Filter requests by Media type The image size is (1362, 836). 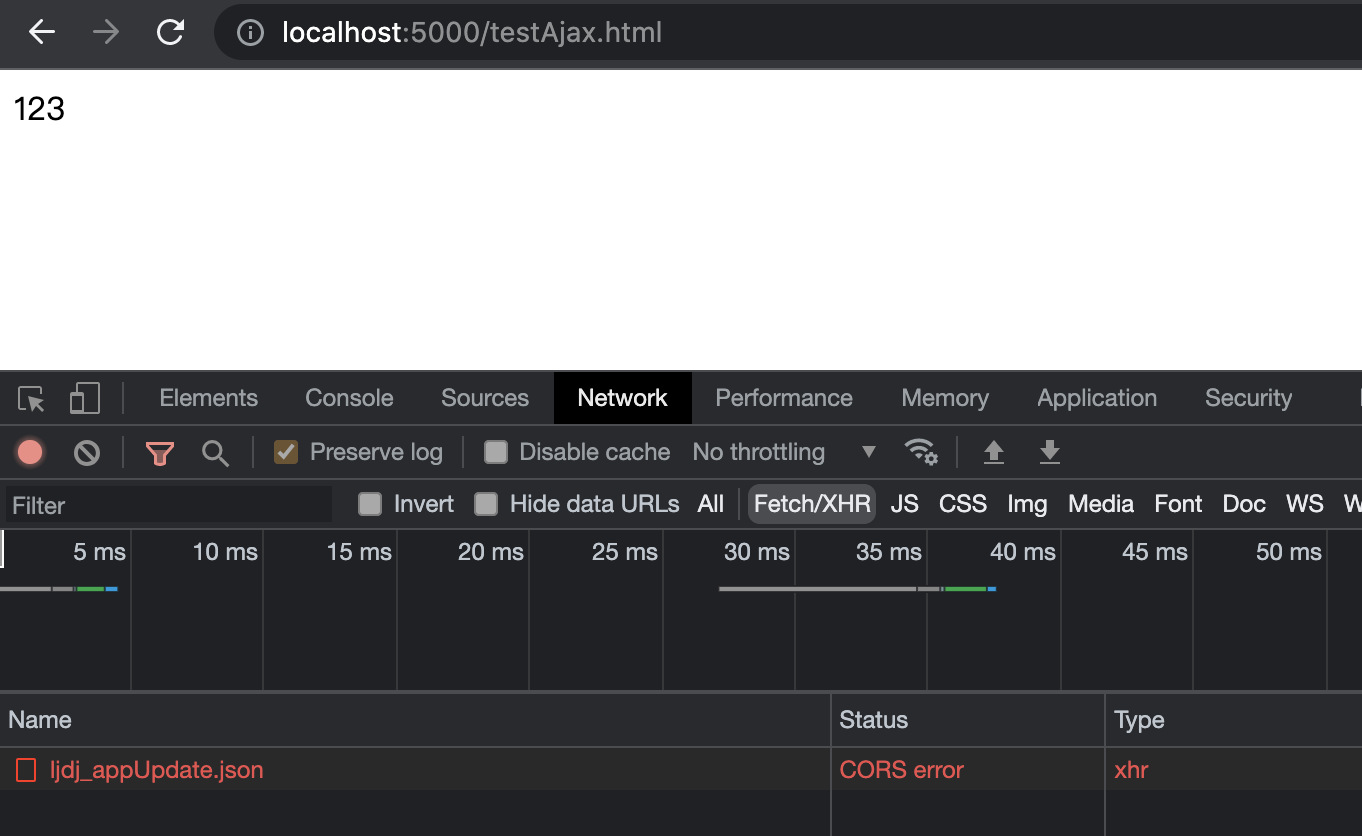[x=1101, y=504]
